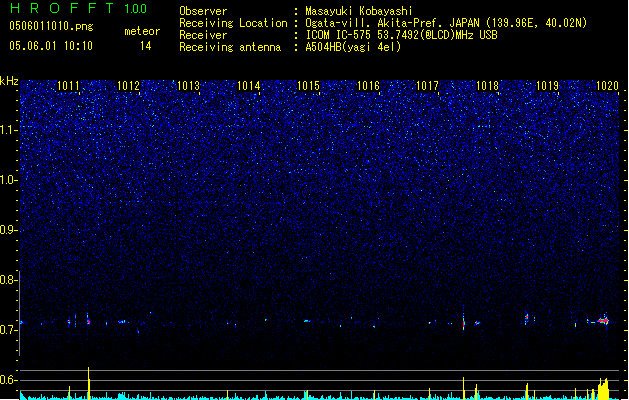Click the vertical meteor echo left of 1018
This screenshot has width=629, height=400.
463,321
